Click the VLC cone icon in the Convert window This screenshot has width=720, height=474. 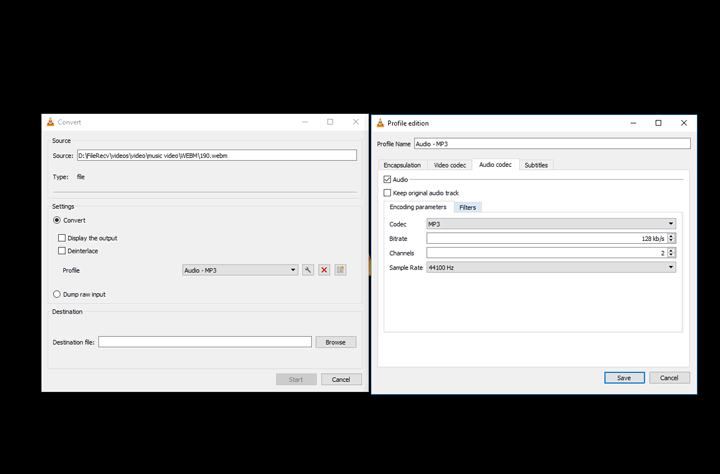pyautogui.click(x=51, y=122)
